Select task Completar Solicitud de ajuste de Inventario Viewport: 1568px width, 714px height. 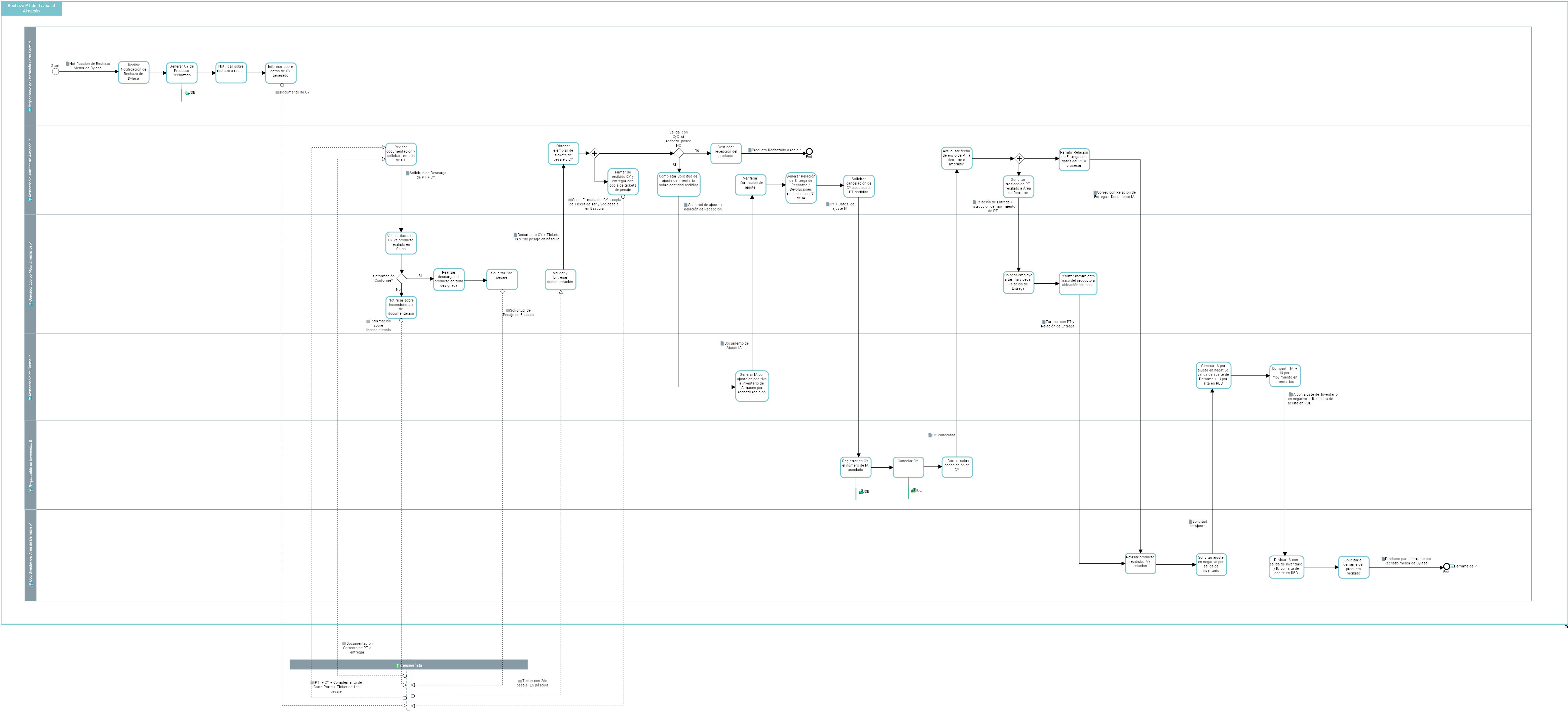[x=678, y=184]
